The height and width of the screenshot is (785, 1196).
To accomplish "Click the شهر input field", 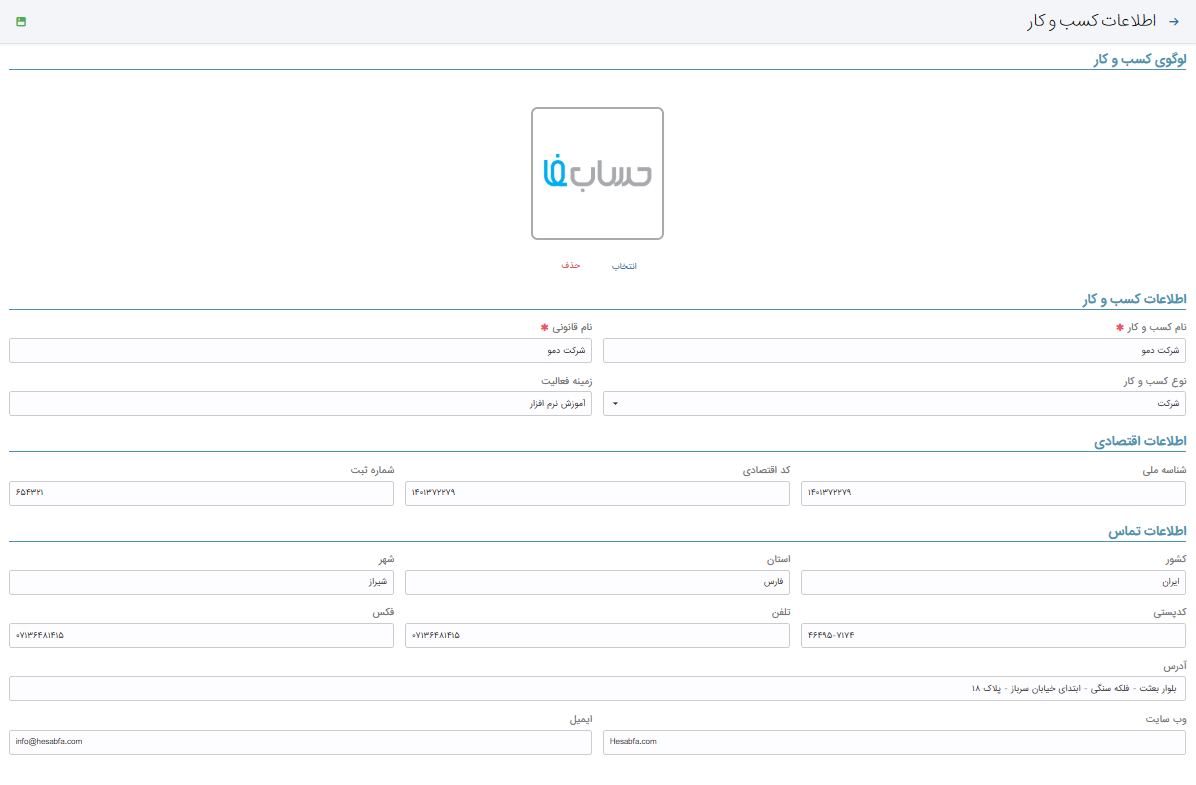I will click(201, 582).
